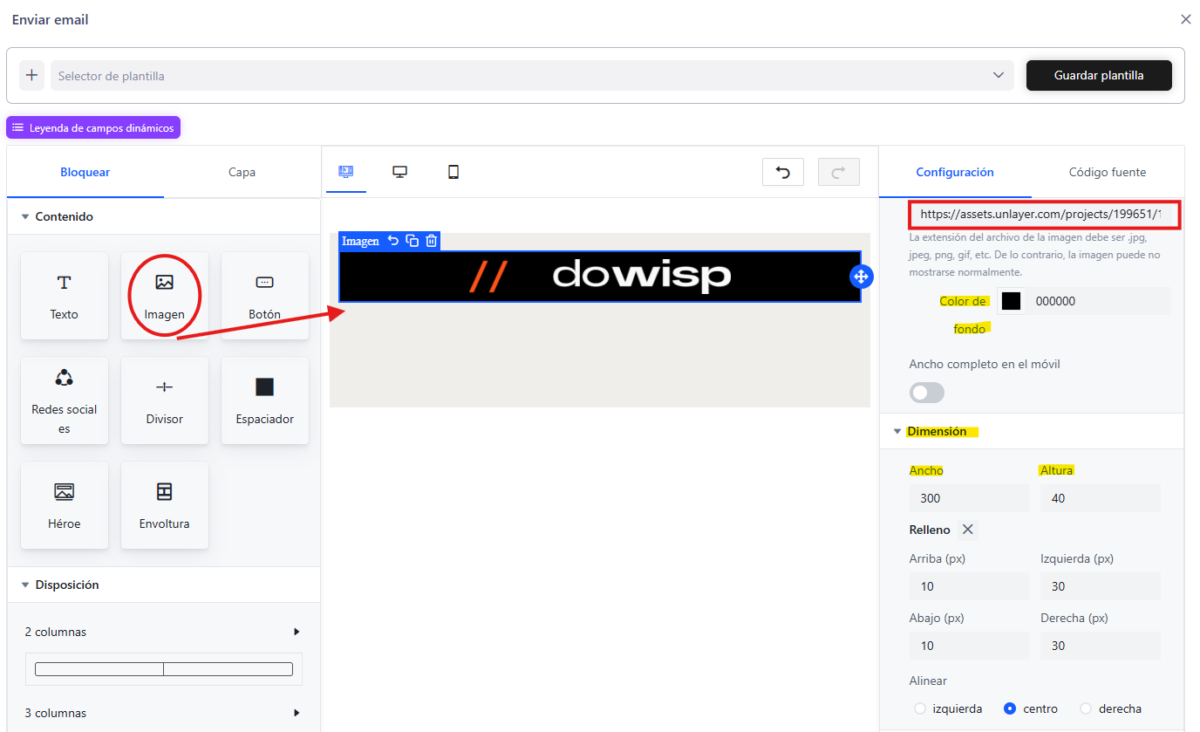Click the Izquierda padding field
The height and width of the screenshot is (732, 1200).
pos(1100,586)
